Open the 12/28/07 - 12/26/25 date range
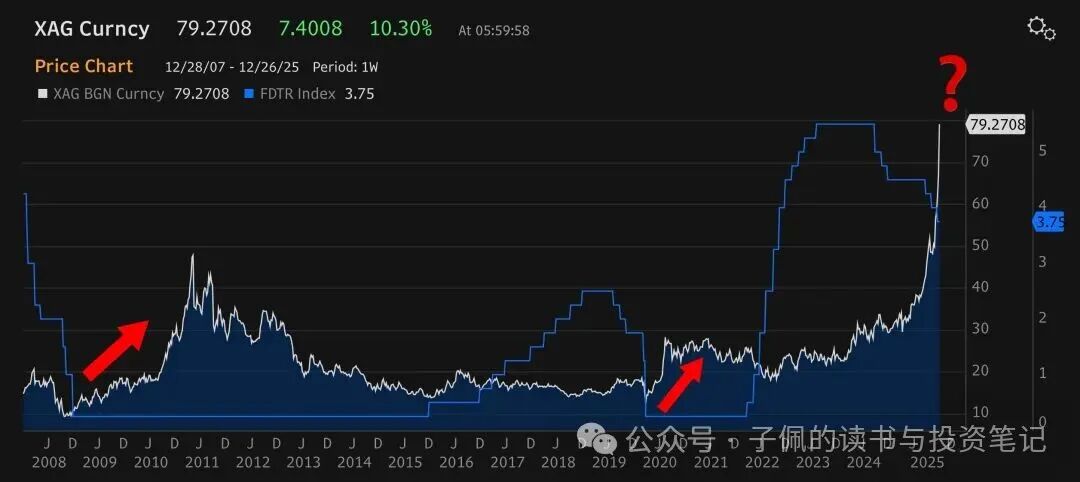The height and width of the screenshot is (482, 1080). 232,67
